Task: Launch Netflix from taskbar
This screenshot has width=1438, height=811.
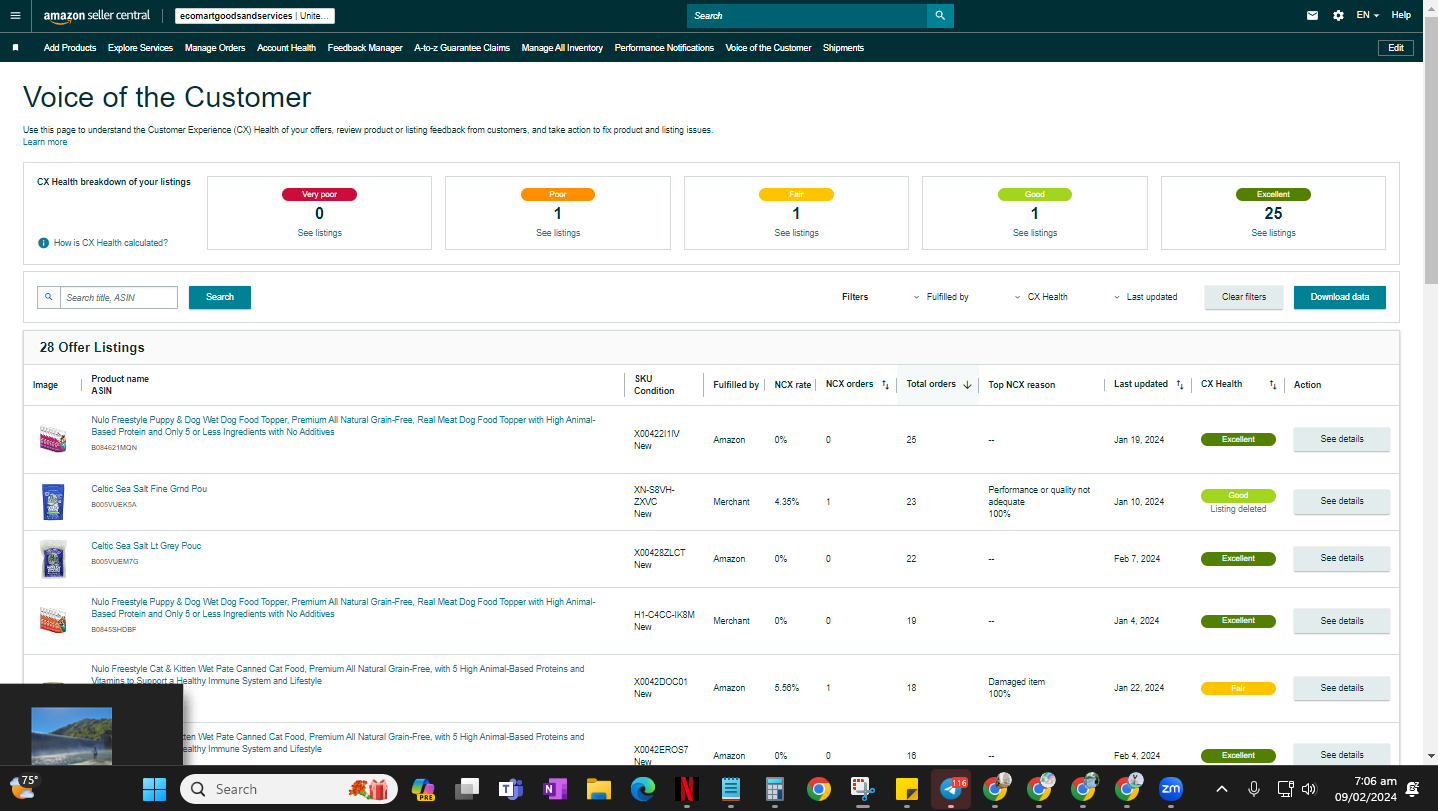Action: pos(686,789)
